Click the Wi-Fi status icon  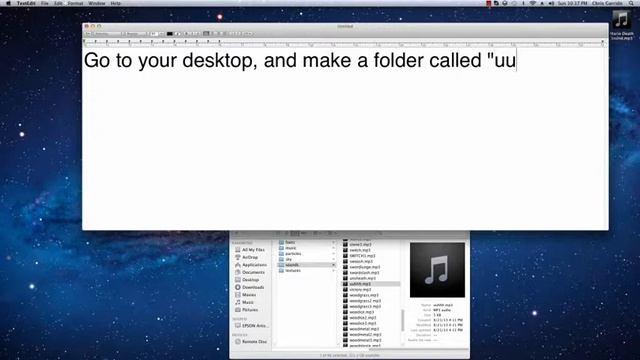(x=533, y=3)
